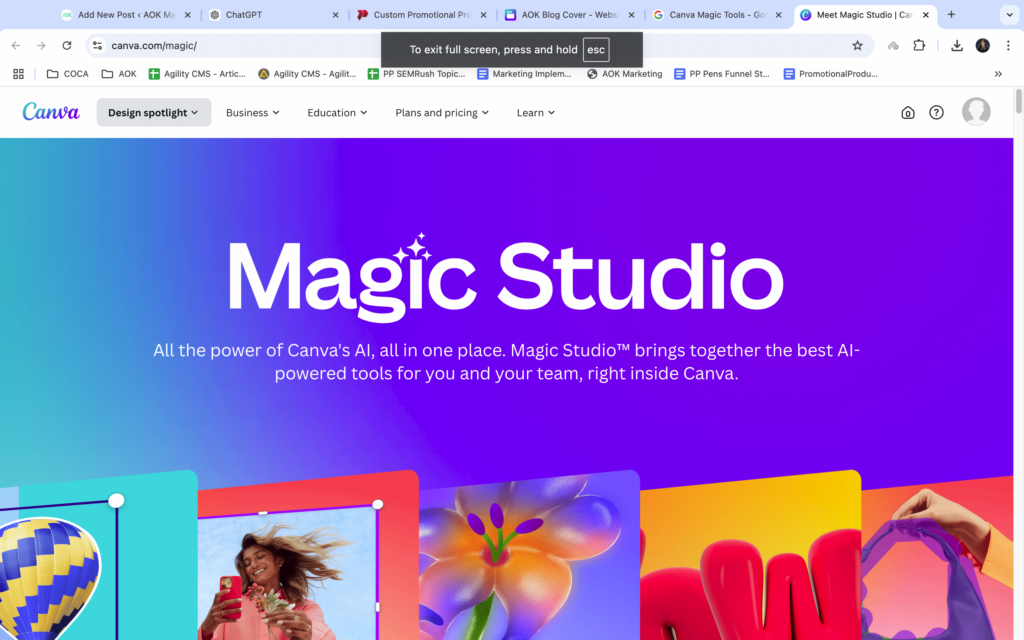
Task: Click the woman with phone image card
Action: [x=308, y=555]
